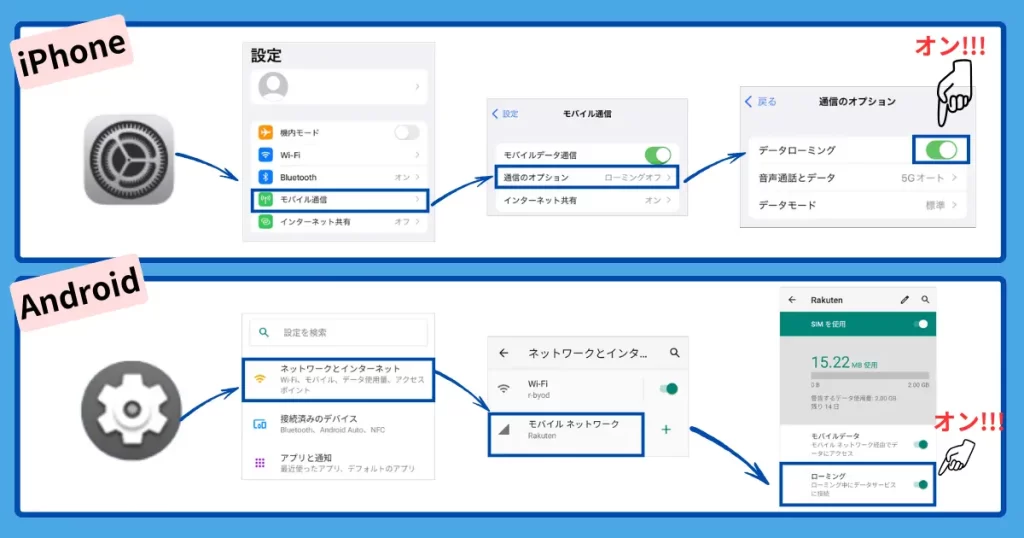
Task: Toggle the データローミング switch
Action: point(941,150)
